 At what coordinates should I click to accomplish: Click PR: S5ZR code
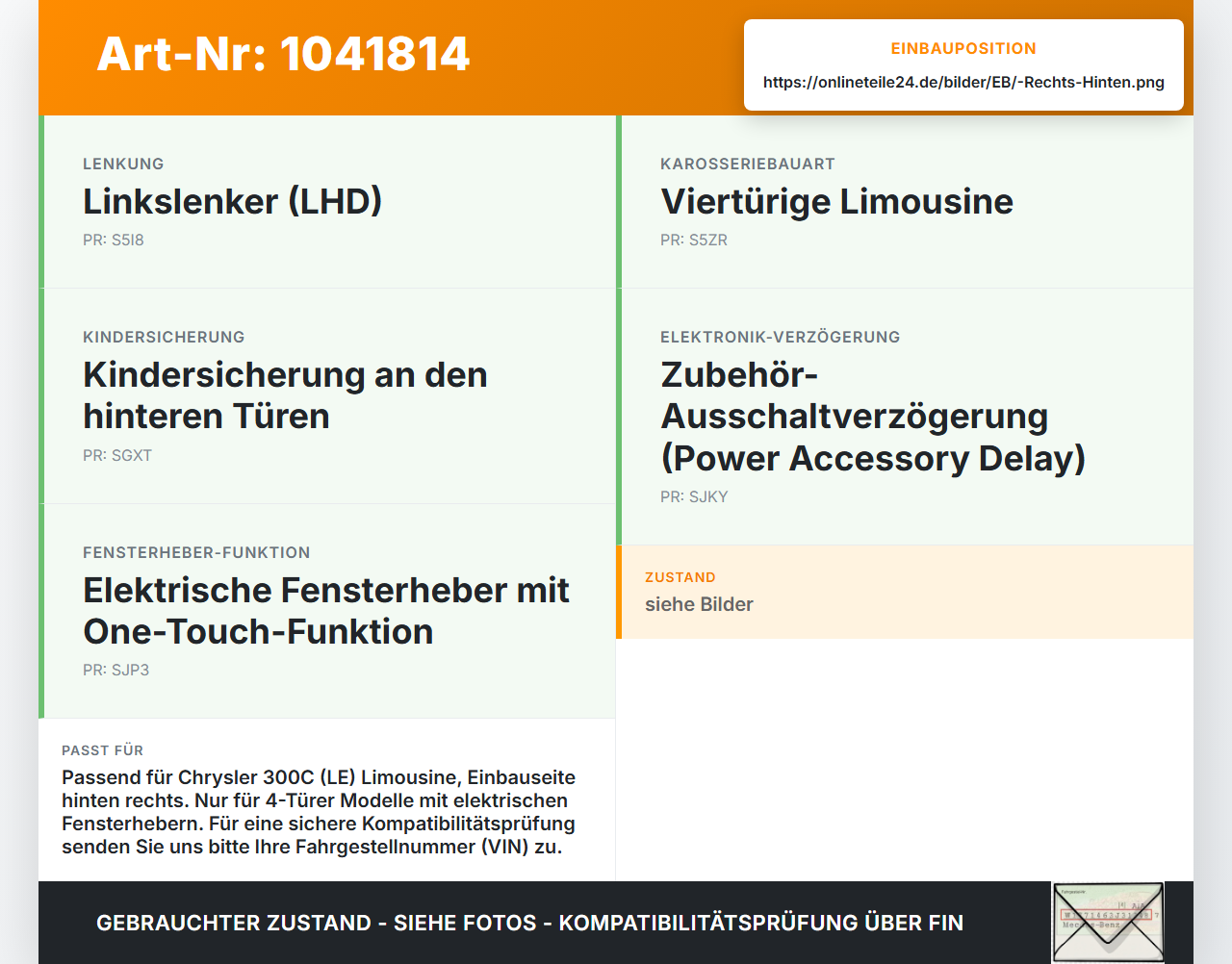click(x=694, y=240)
